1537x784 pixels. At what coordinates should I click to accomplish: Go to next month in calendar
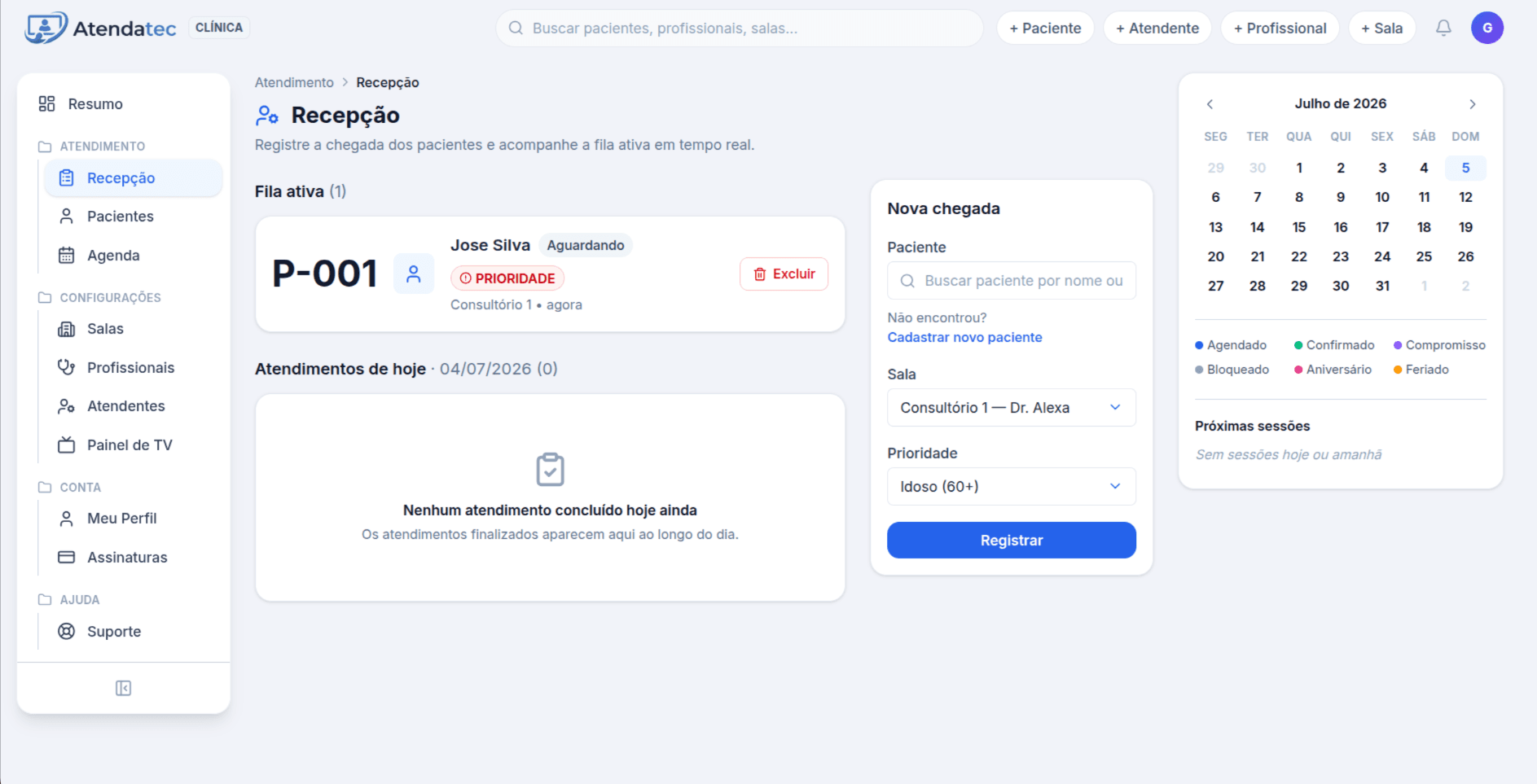pos(1472,104)
